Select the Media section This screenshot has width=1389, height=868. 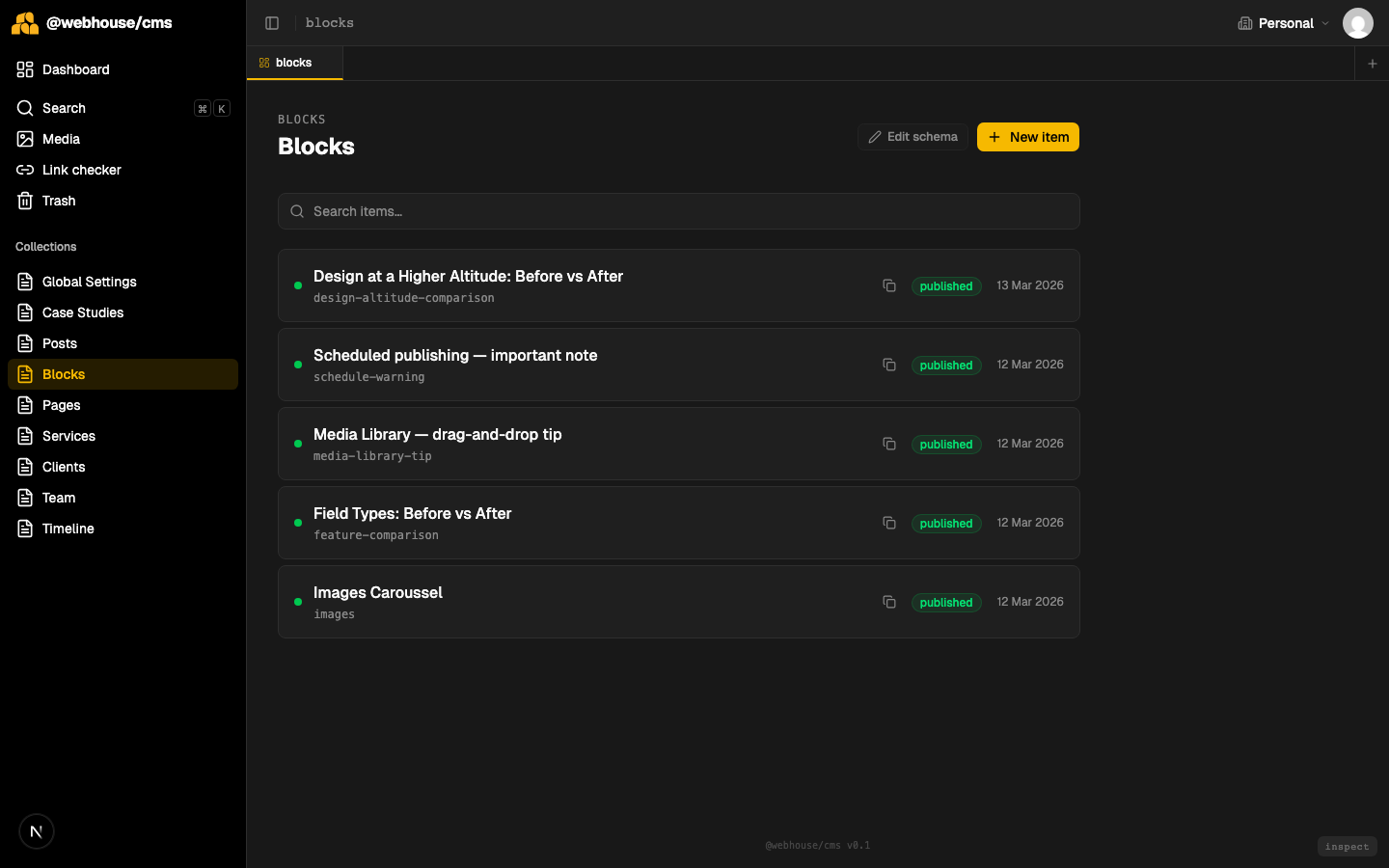[x=60, y=139]
